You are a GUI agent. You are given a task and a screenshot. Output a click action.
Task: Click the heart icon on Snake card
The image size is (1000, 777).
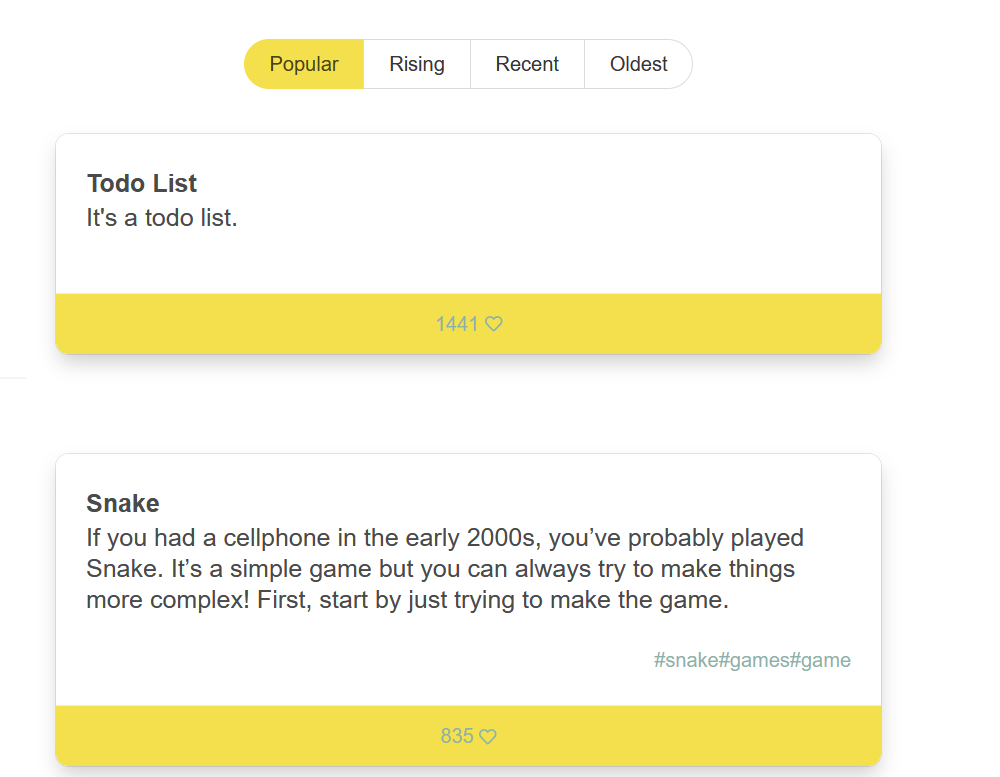(x=488, y=737)
